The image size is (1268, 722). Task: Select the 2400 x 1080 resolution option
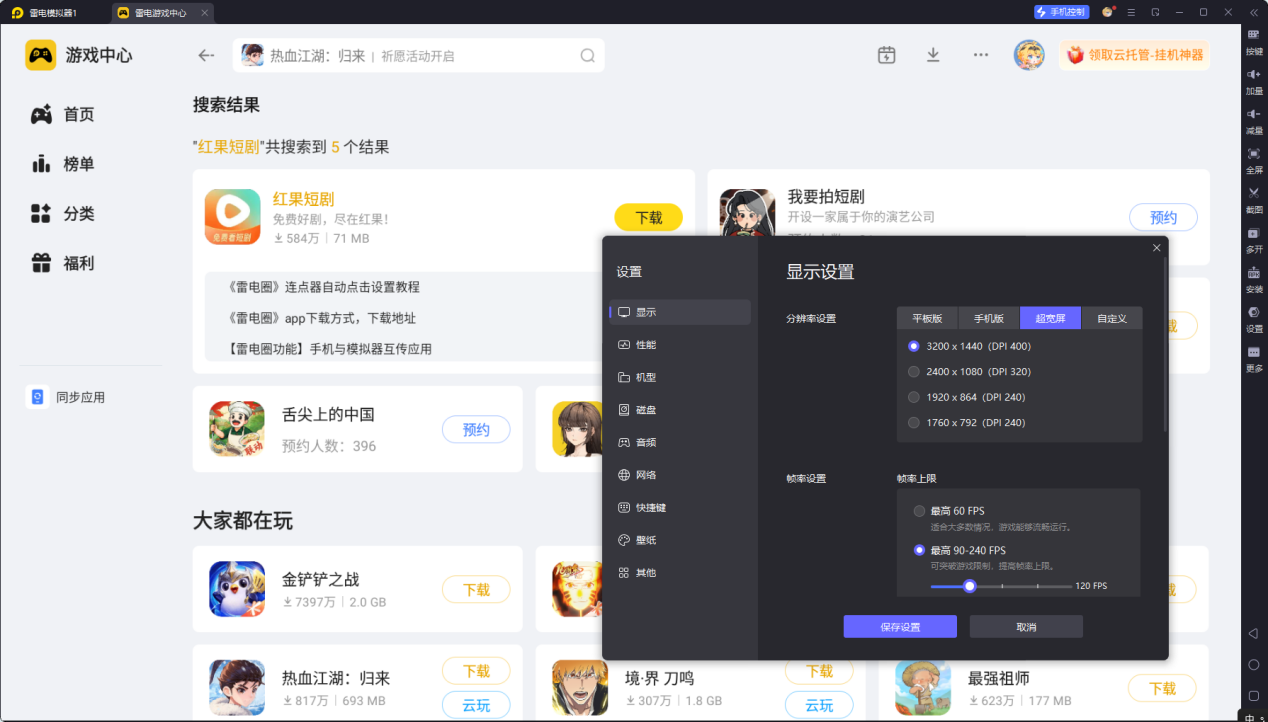click(913, 371)
